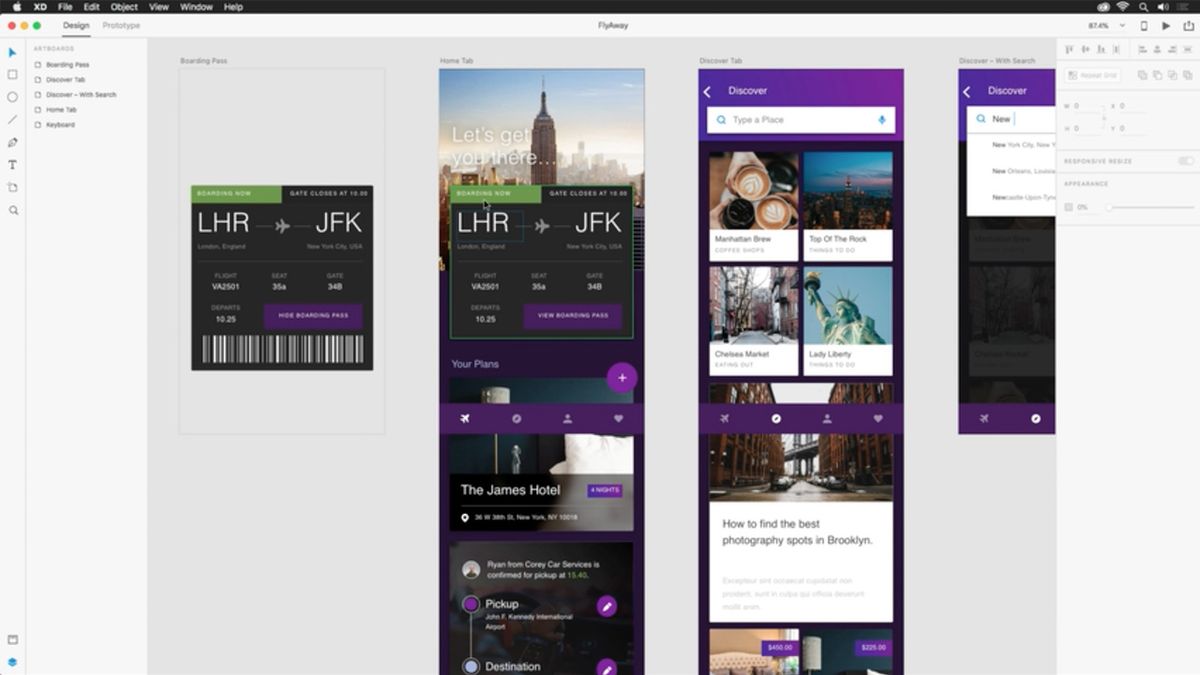Select the Text tool
The width and height of the screenshot is (1200, 675).
12,164
